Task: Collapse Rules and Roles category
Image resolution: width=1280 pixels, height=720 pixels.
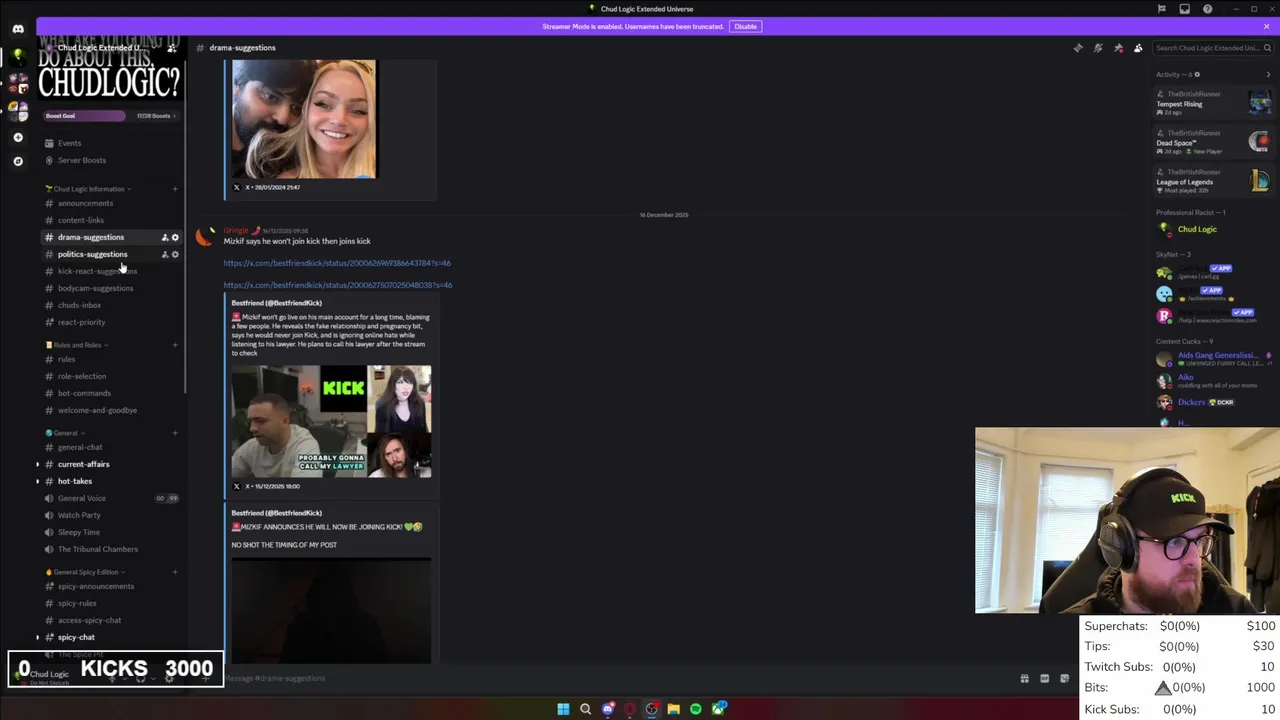Action: tap(78, 345)
